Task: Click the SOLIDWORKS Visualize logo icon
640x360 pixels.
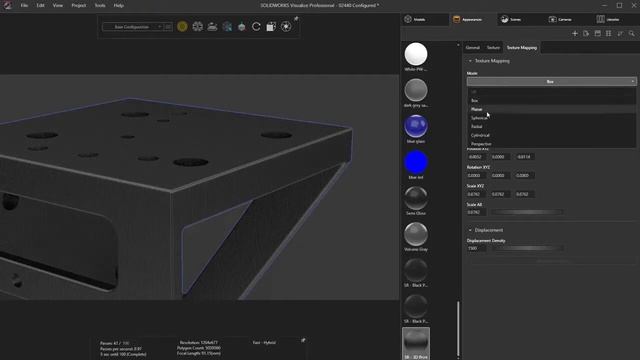Action: pyautogui.click(x=8, y=5)
